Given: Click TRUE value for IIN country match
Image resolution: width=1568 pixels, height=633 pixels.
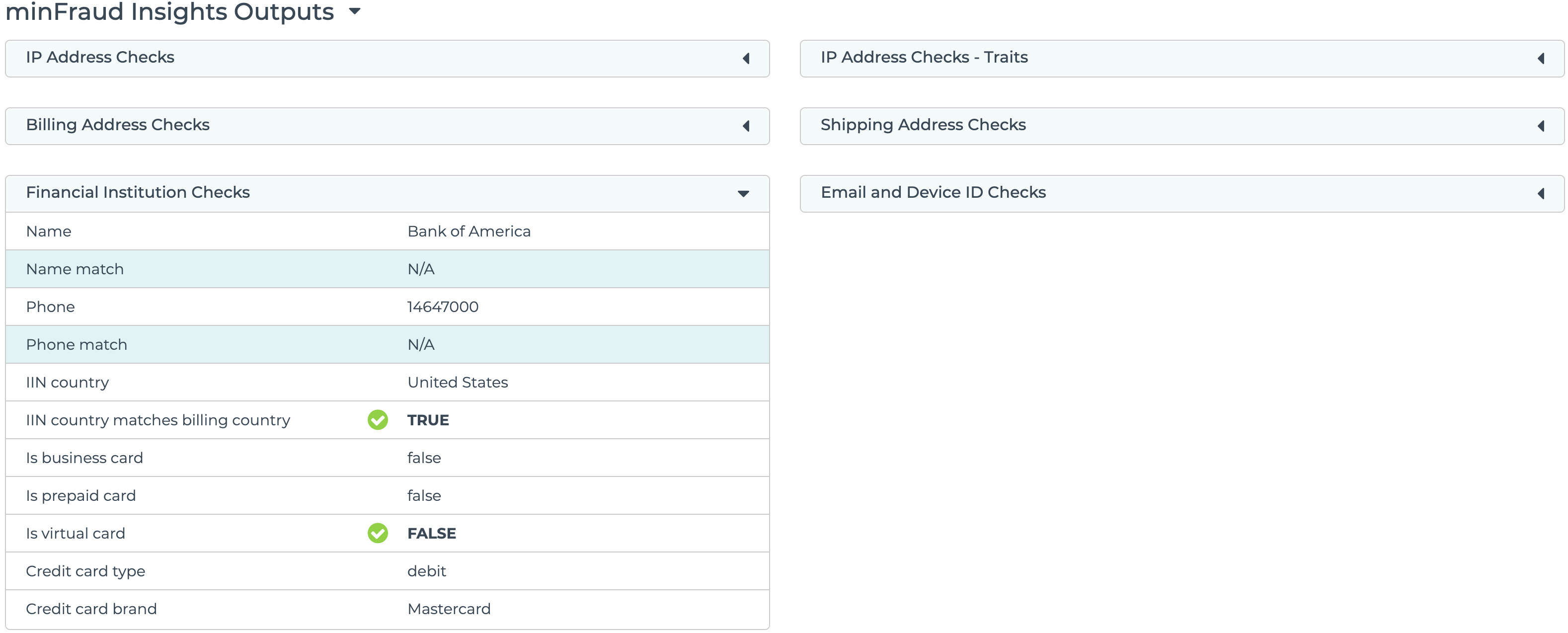Looking at the screenshot, I should coord(428,420).
